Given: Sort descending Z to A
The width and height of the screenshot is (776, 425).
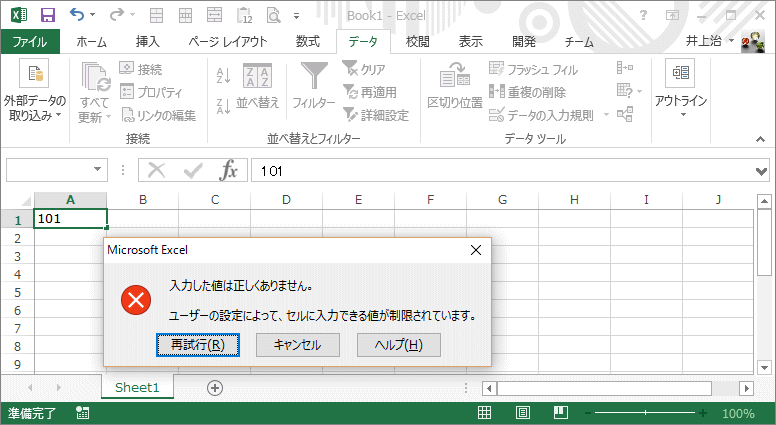Looking at the screenshot, I should tap(223, 105).
